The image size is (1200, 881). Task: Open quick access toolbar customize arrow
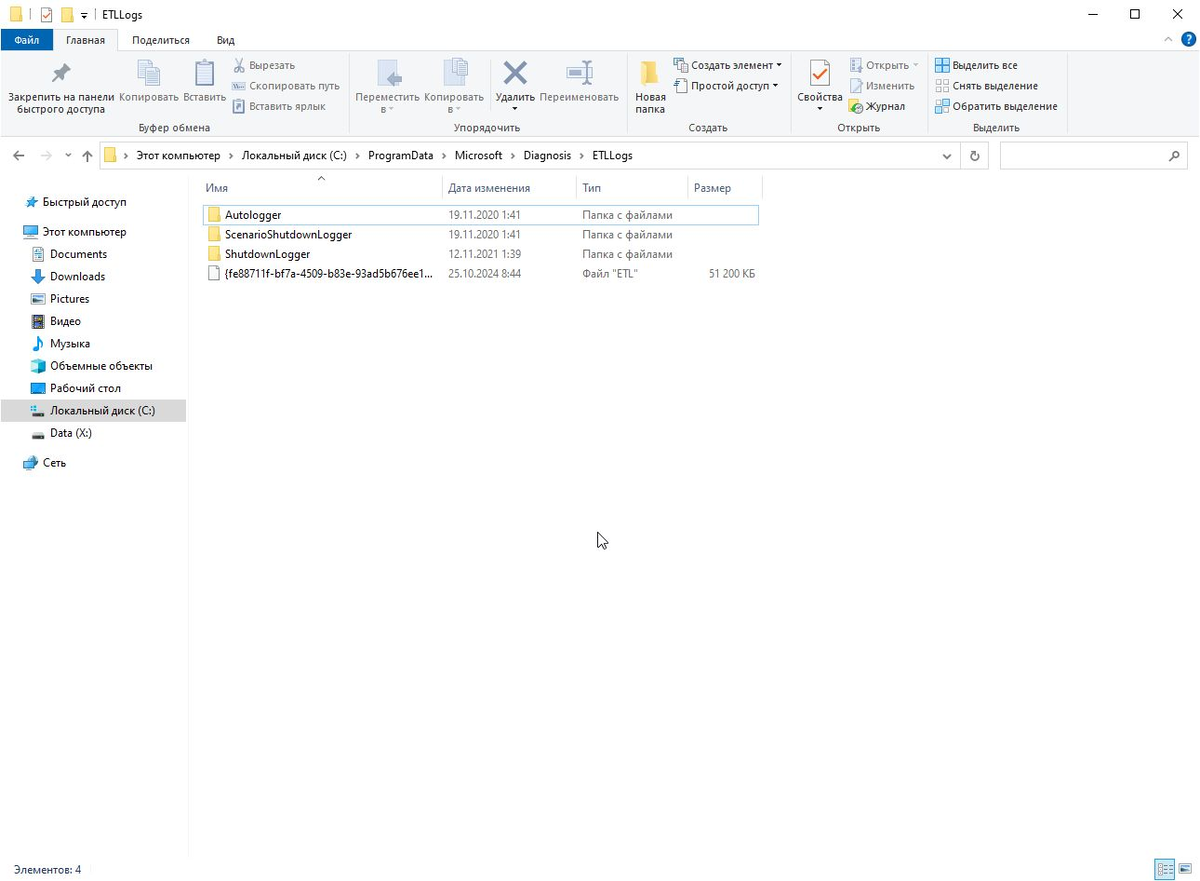(x=84, y=15)
